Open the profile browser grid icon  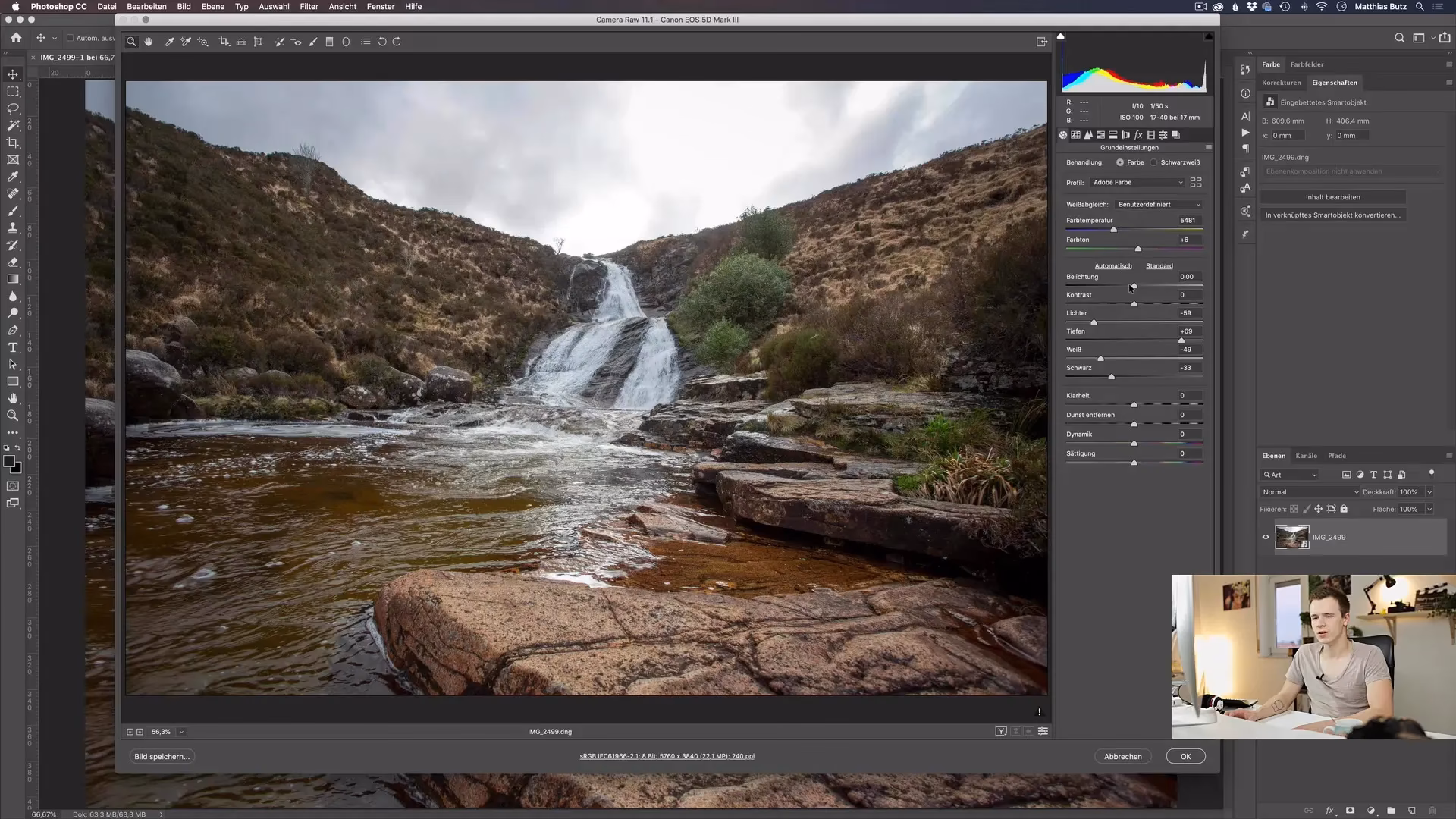[x=1196, y=182]
